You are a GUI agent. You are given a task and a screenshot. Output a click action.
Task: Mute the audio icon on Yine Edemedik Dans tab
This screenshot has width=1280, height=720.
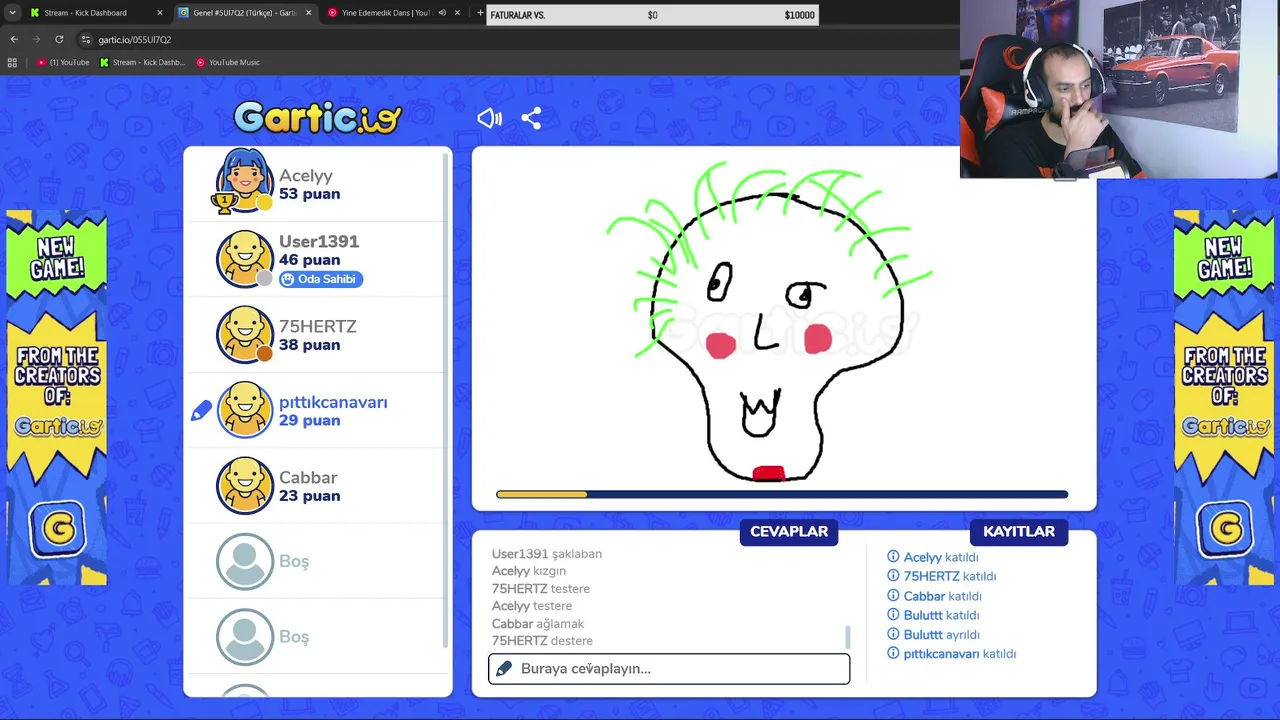442,13
